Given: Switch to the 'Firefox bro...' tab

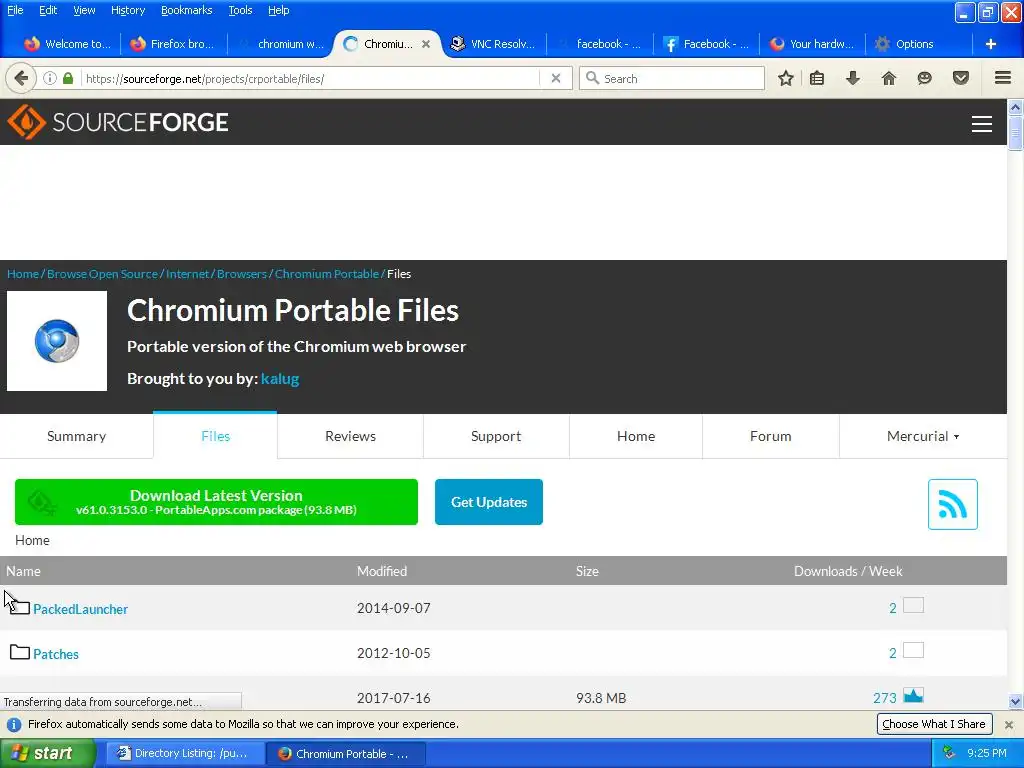Looking at the screenshot, I should click(173, 44).
